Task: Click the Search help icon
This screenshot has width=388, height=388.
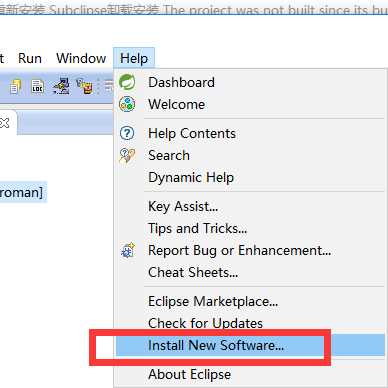Action: (127, 156)
